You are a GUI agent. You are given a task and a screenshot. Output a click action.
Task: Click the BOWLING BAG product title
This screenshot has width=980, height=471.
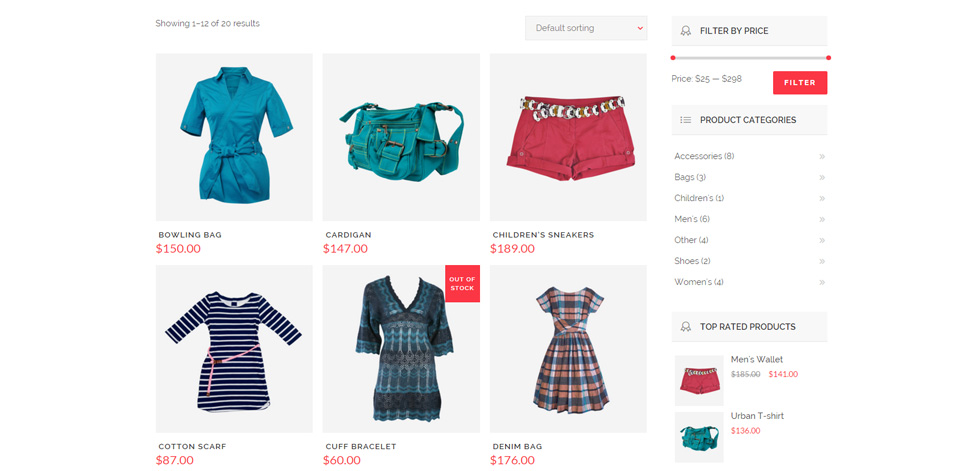point(190,235)
